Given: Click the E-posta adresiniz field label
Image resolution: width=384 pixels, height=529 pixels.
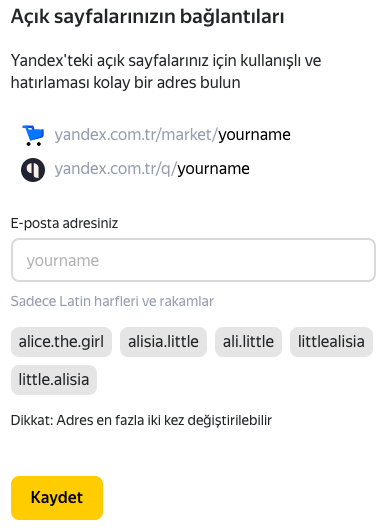Looking at the screenshot, I should coord(64,223).
